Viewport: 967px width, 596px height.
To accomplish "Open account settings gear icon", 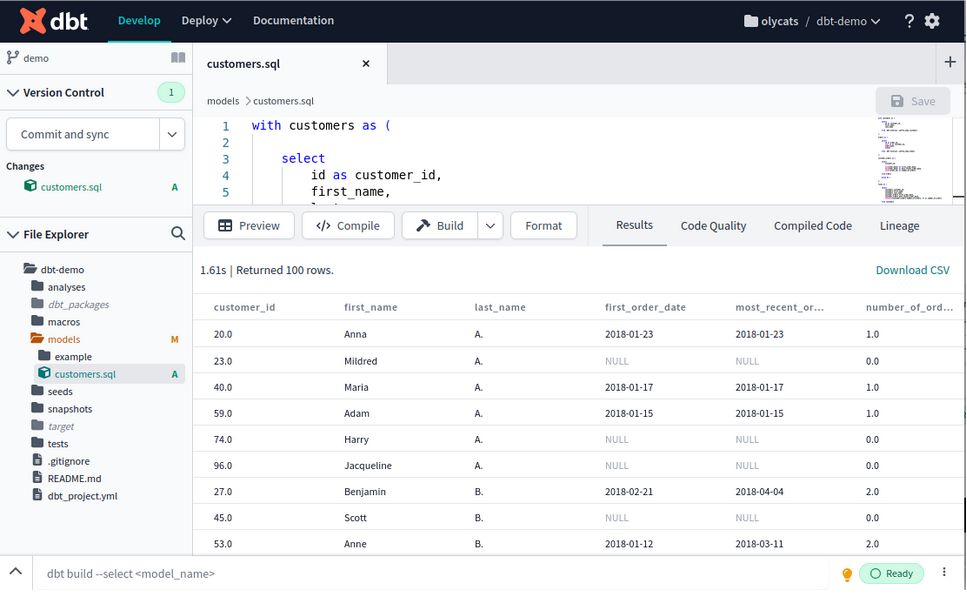I will pyautogui.click(x=932, y=21).
